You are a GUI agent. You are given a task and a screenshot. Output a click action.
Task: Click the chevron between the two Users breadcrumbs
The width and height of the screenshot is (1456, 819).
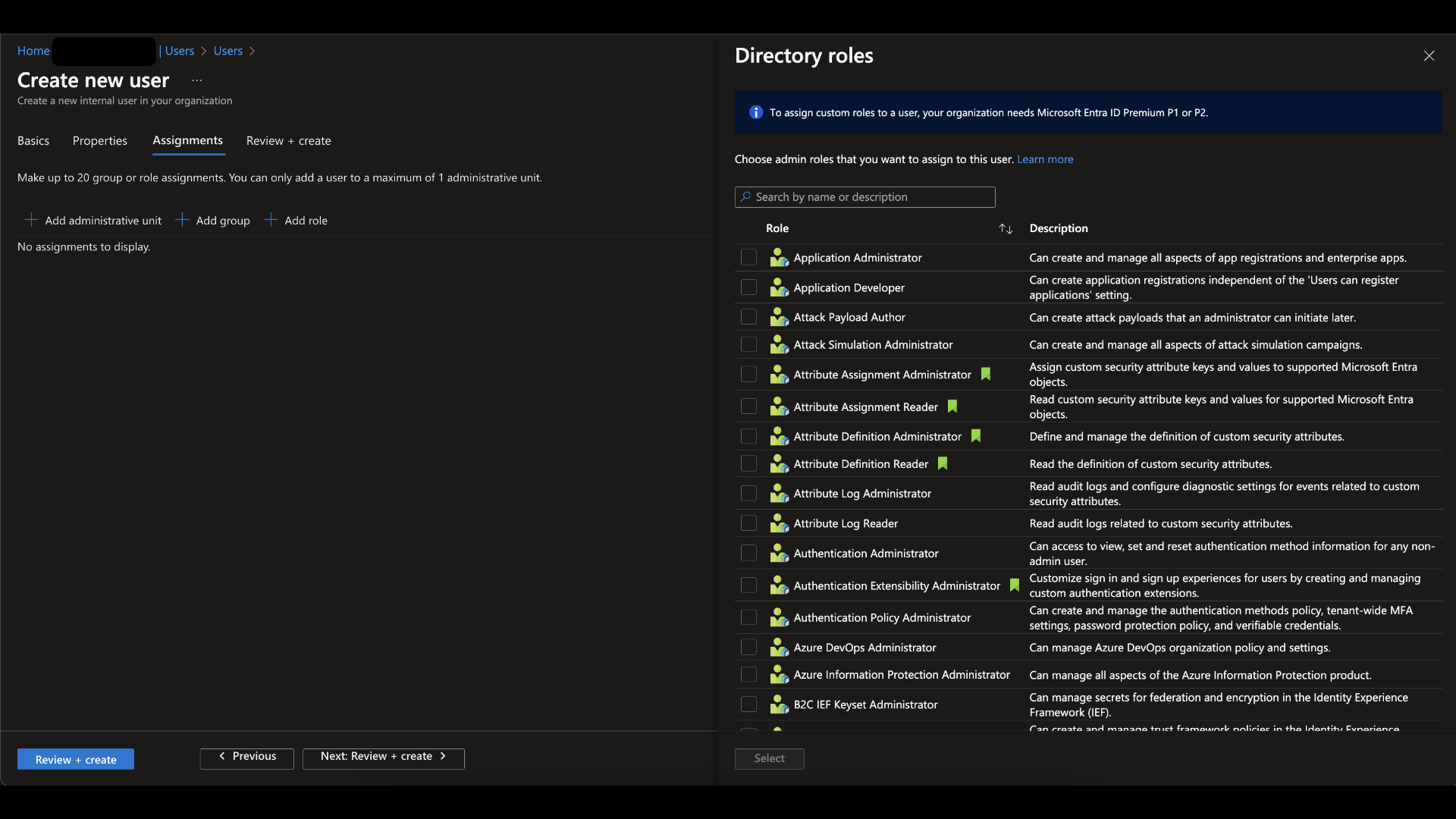[204, 51]
